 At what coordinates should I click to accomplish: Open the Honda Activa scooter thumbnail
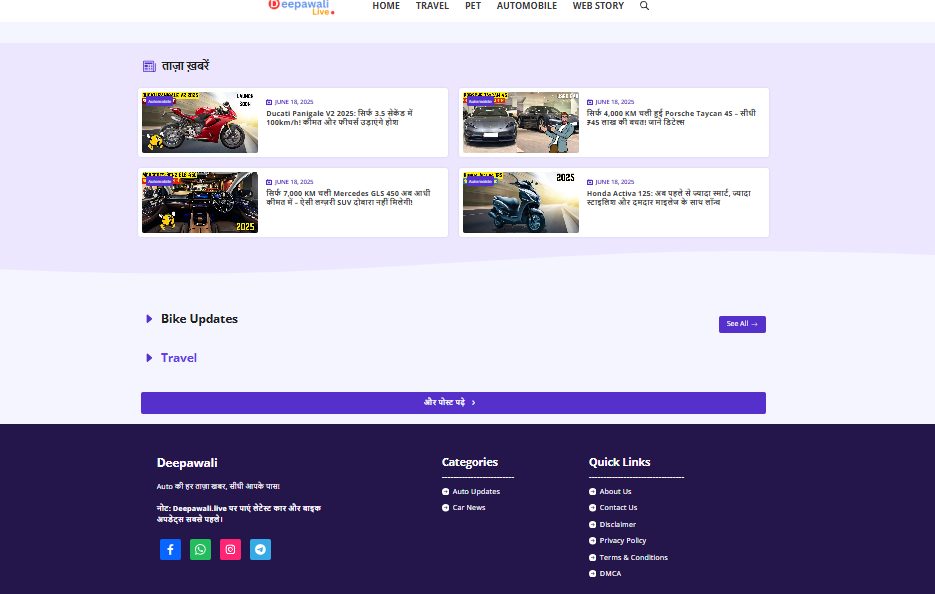point(521,202)
